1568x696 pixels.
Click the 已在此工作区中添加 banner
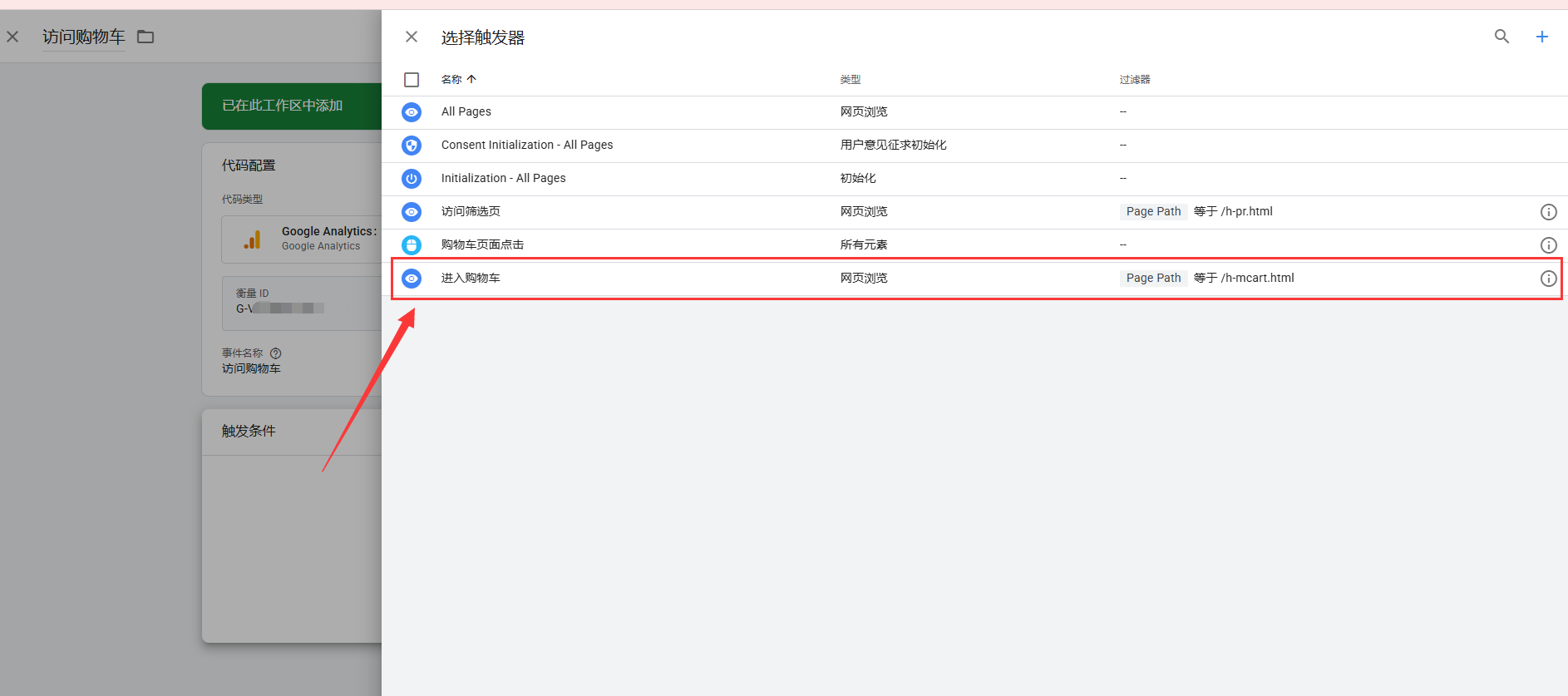[292, 106]
